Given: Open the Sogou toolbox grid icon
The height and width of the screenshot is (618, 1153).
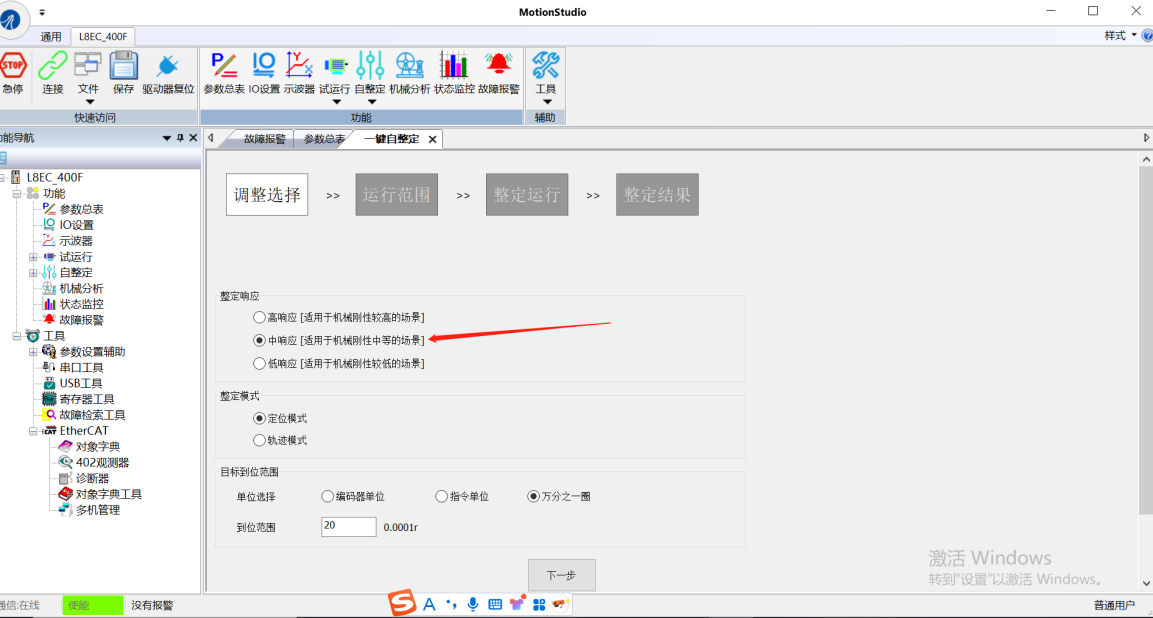Looking at the screenshot, I should (539, 605).
